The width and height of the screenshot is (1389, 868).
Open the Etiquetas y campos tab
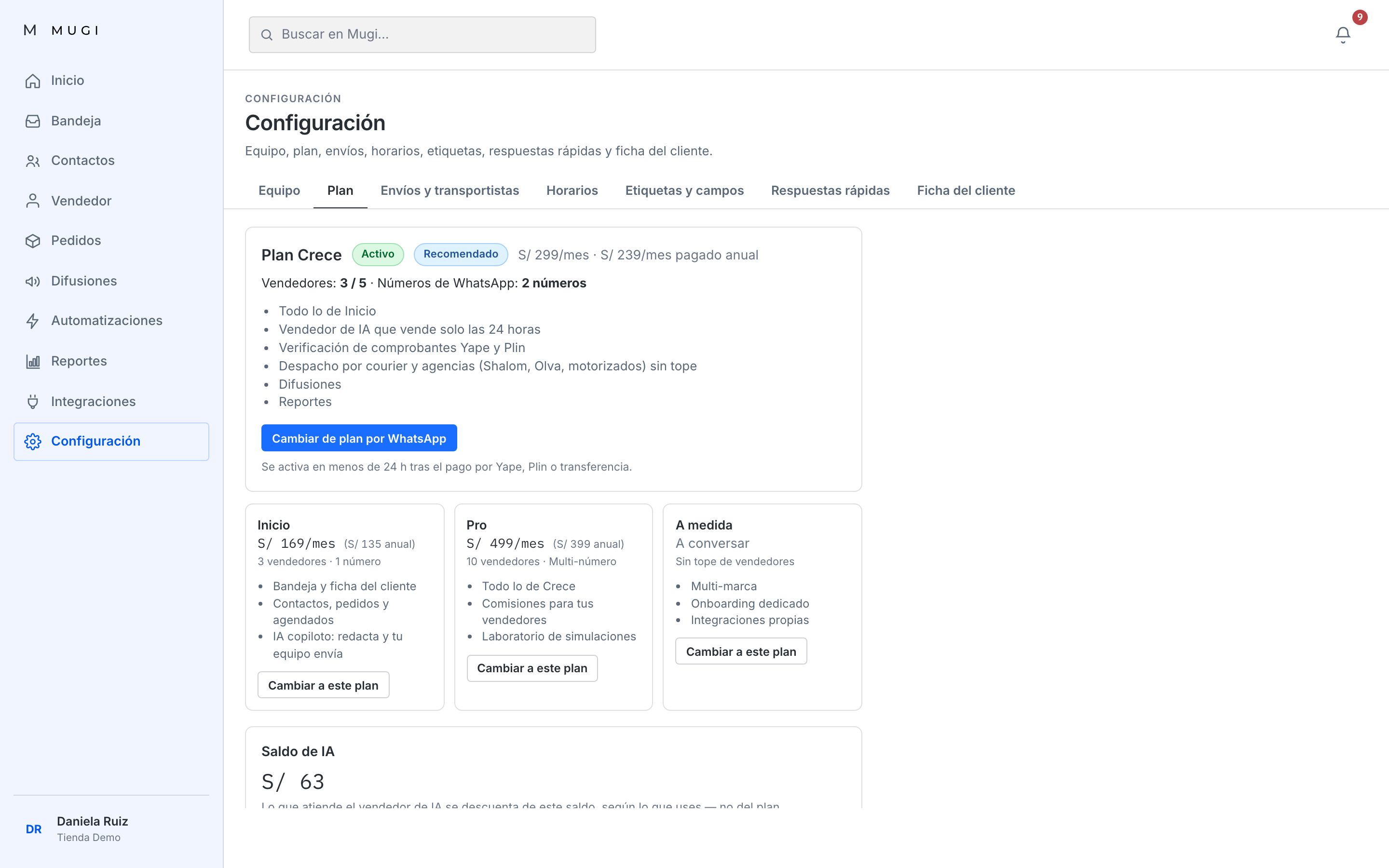[x=684, y=190]
